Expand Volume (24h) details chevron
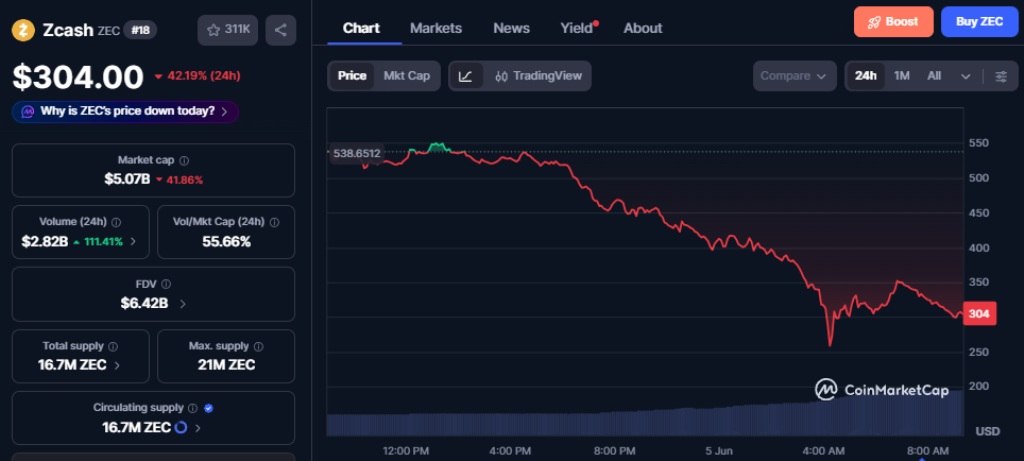1024x461 pixels. [x=133, y=242]
